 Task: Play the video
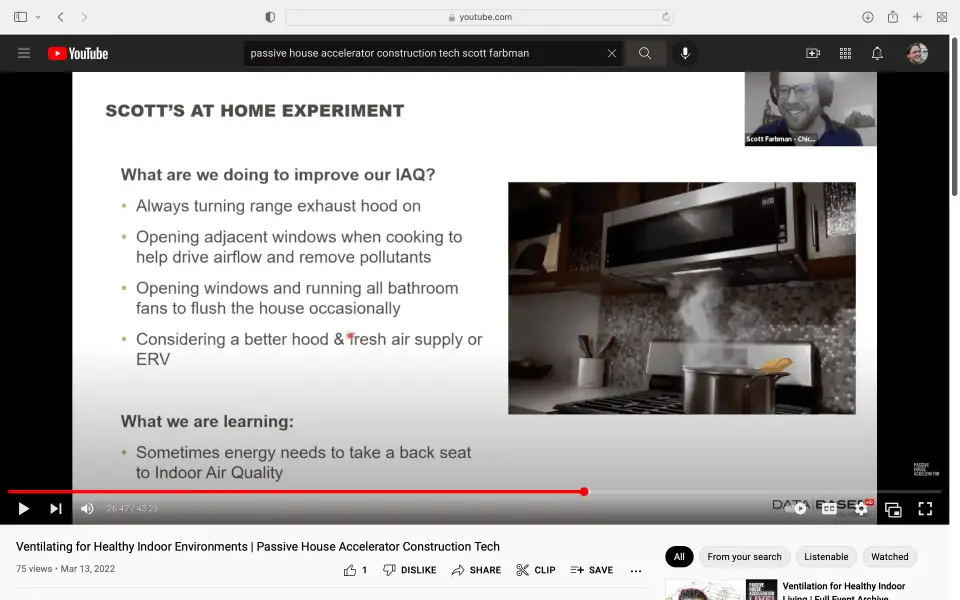coord(23,509)
